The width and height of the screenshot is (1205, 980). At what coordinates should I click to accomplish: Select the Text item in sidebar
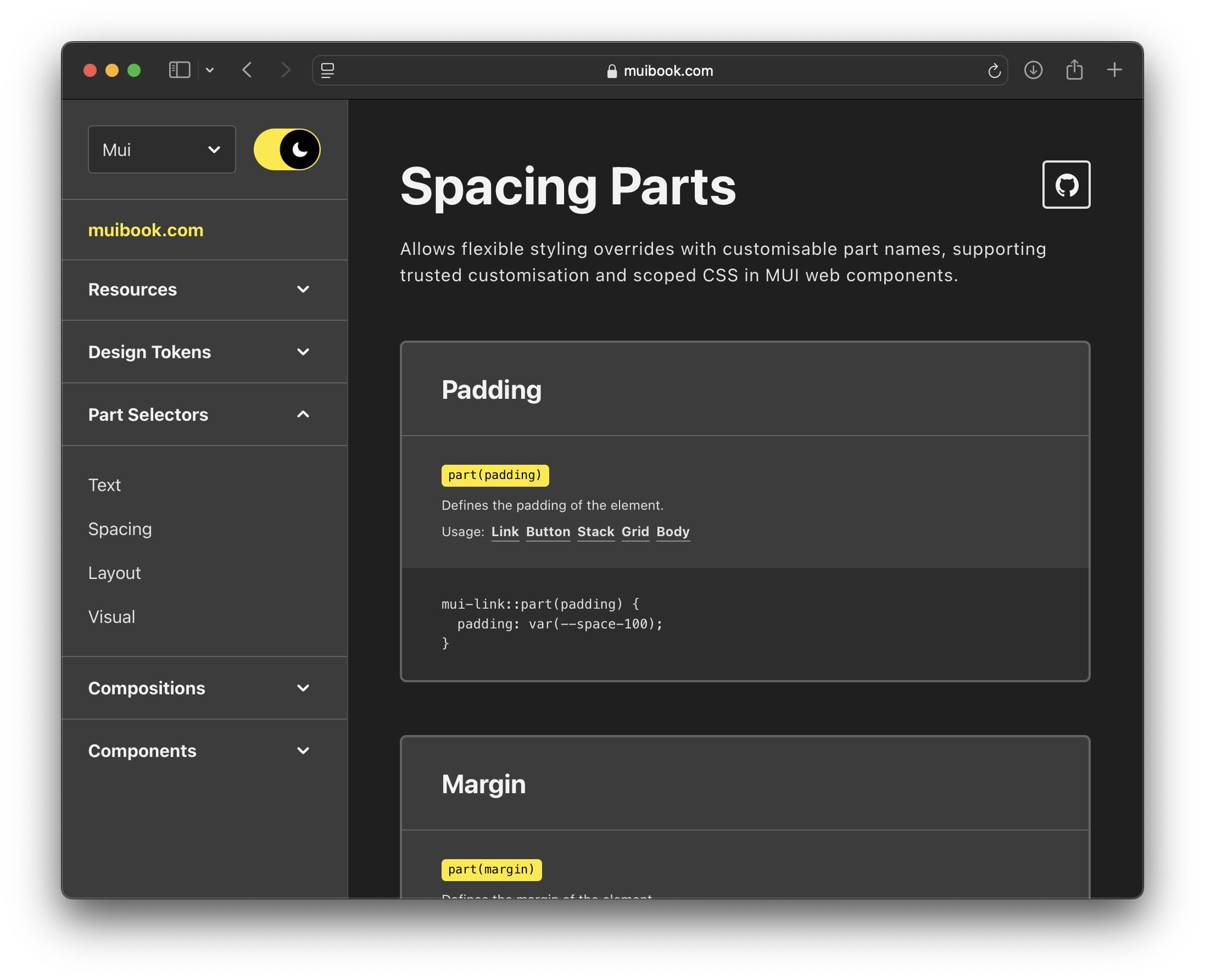pyautogui.click(x=104, y=485)
